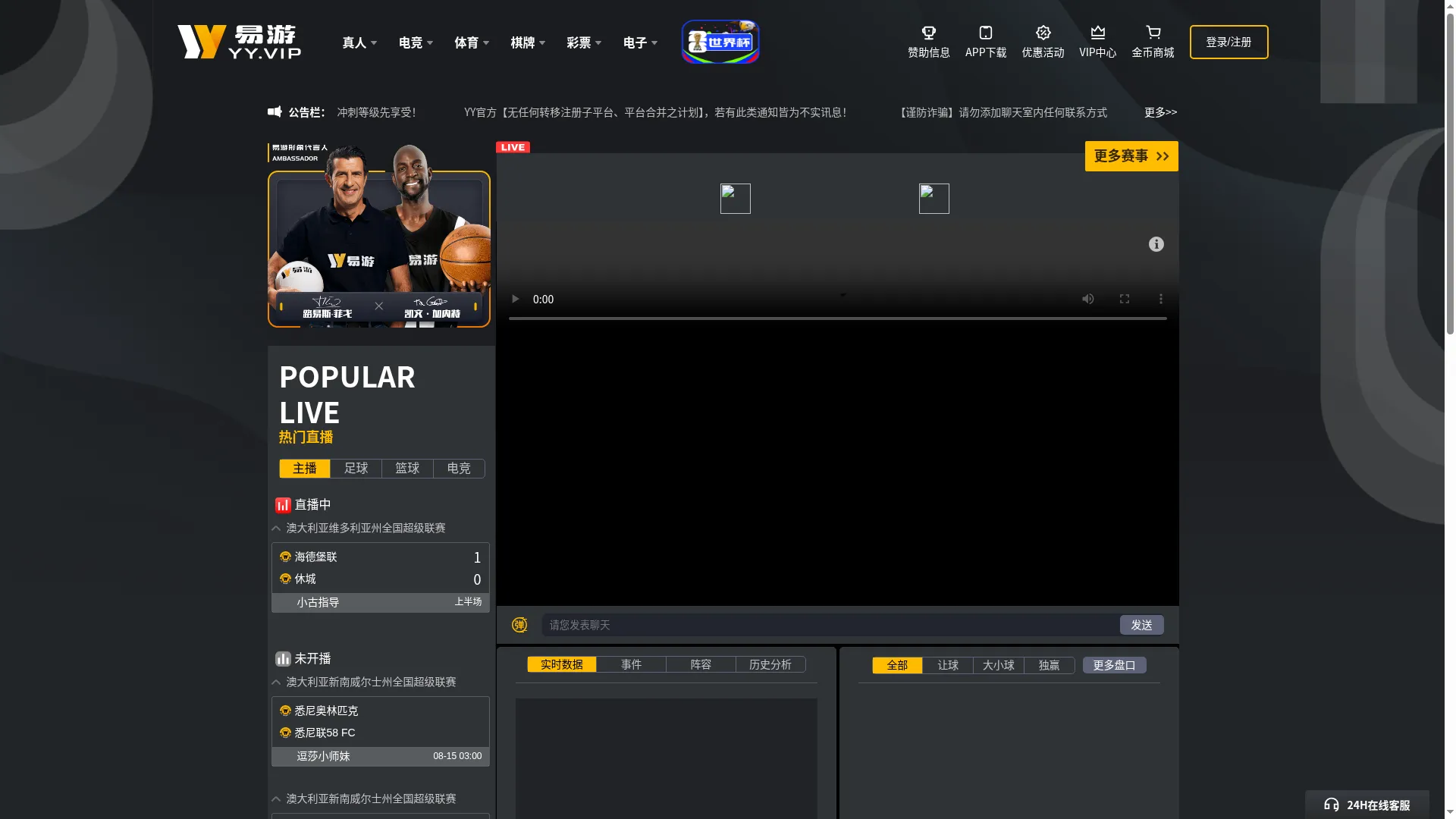Collapse the second 澳大利亚新南威尔士州全国超级联赛 group
Viewport: 1456px width, 819px height.
pos(276,799)
